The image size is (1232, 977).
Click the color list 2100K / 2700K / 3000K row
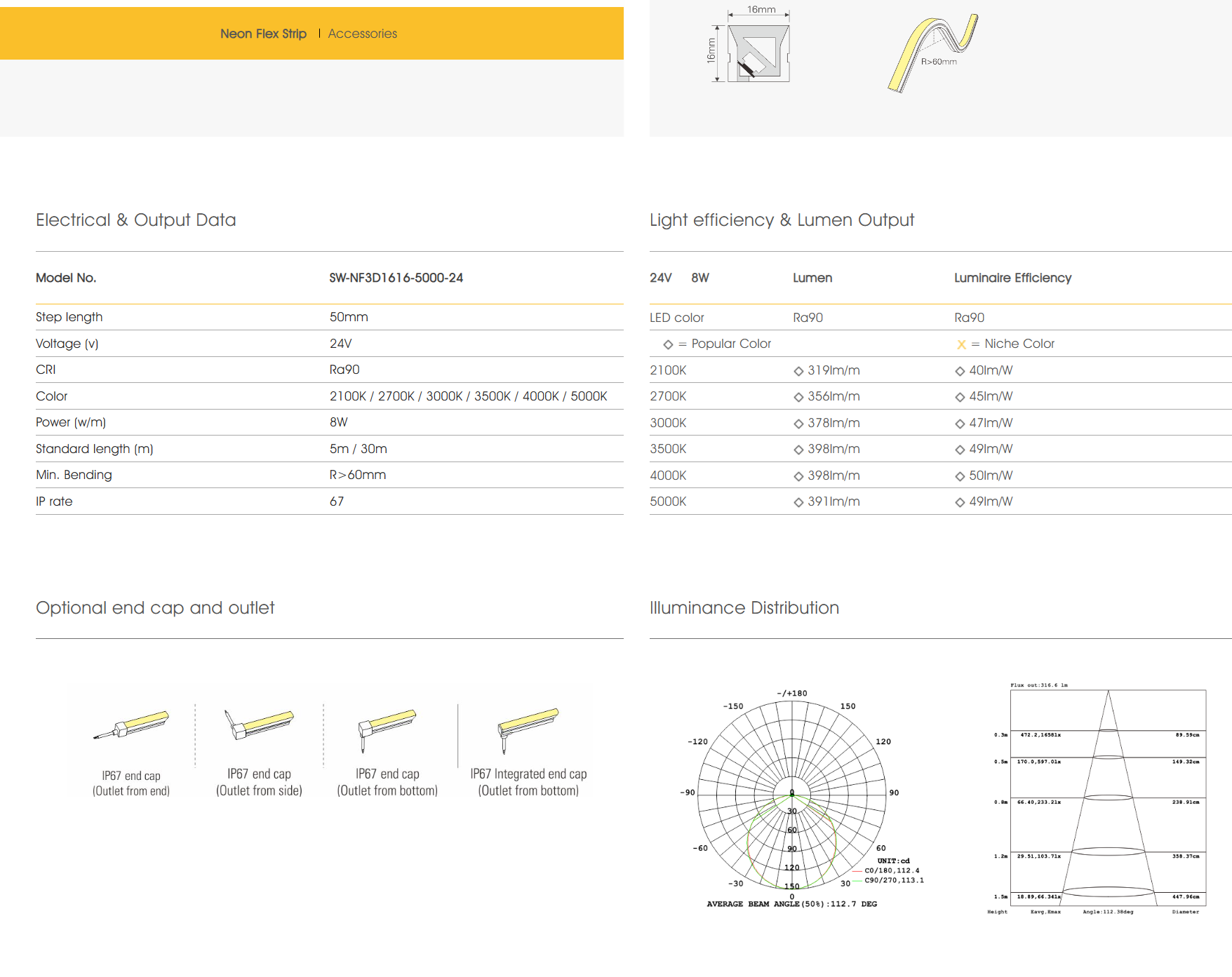point(469,396)
